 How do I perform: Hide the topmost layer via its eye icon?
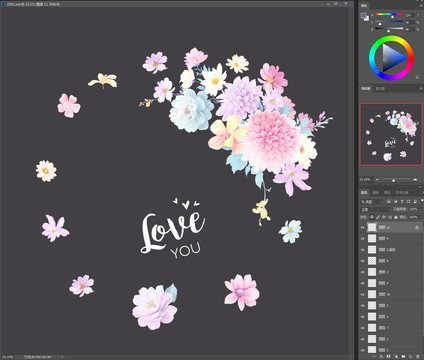click(363, 228)
